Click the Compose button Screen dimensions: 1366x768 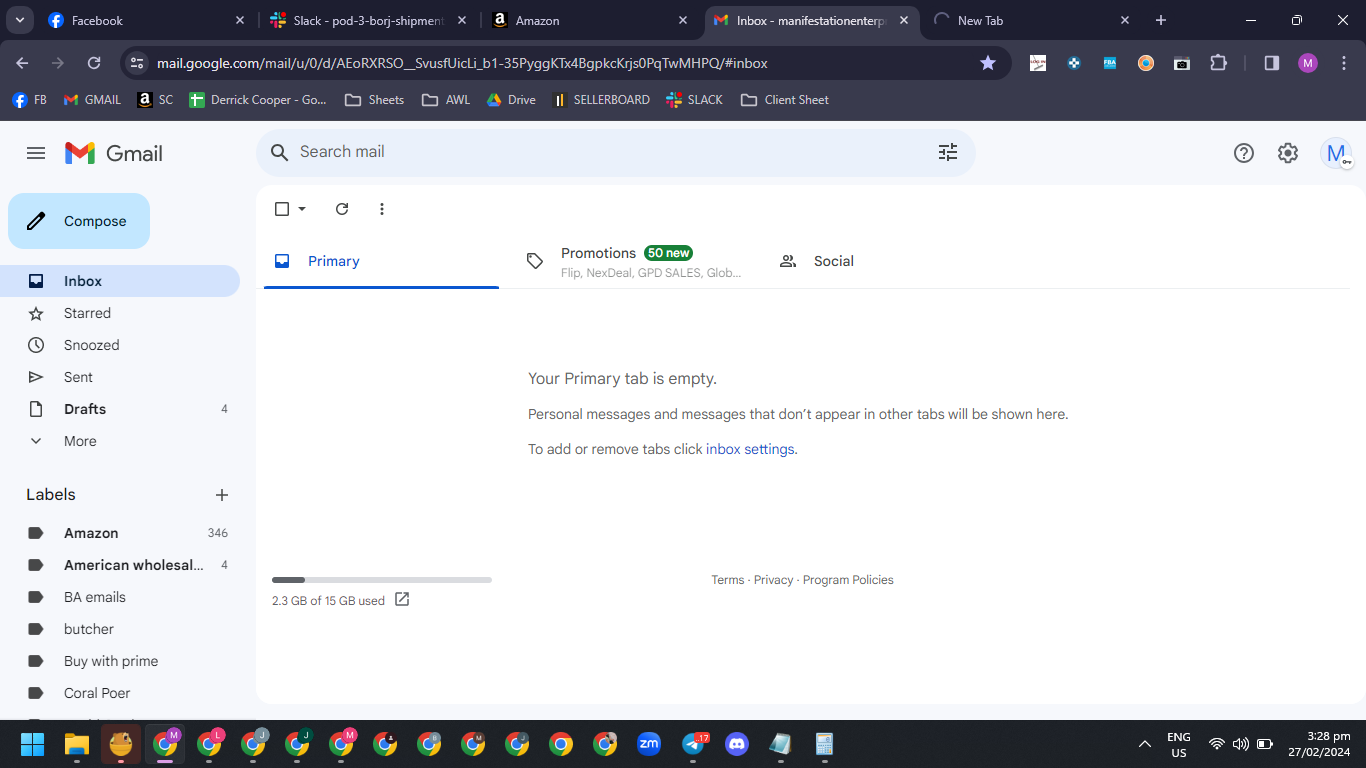(x=79, y=221)
